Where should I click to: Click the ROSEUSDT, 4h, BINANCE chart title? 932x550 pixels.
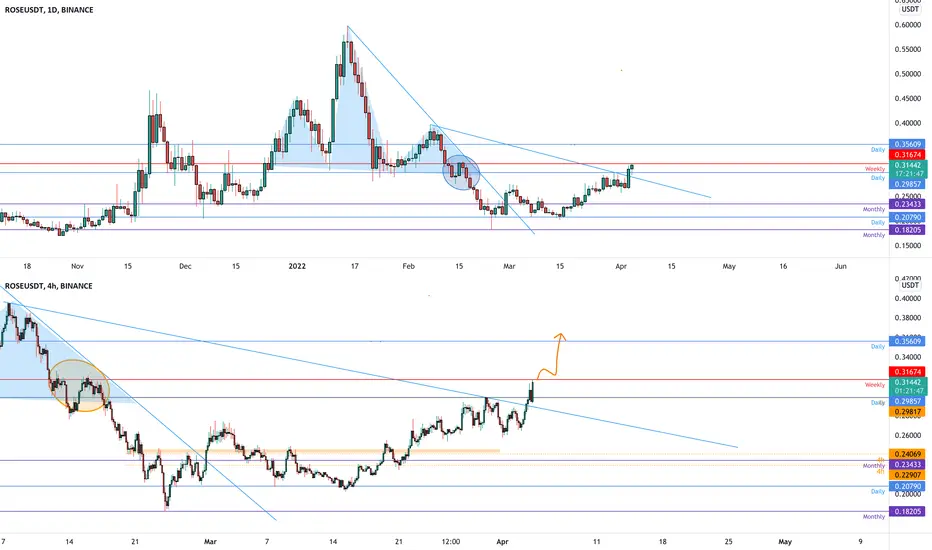[x=49, y=286]
